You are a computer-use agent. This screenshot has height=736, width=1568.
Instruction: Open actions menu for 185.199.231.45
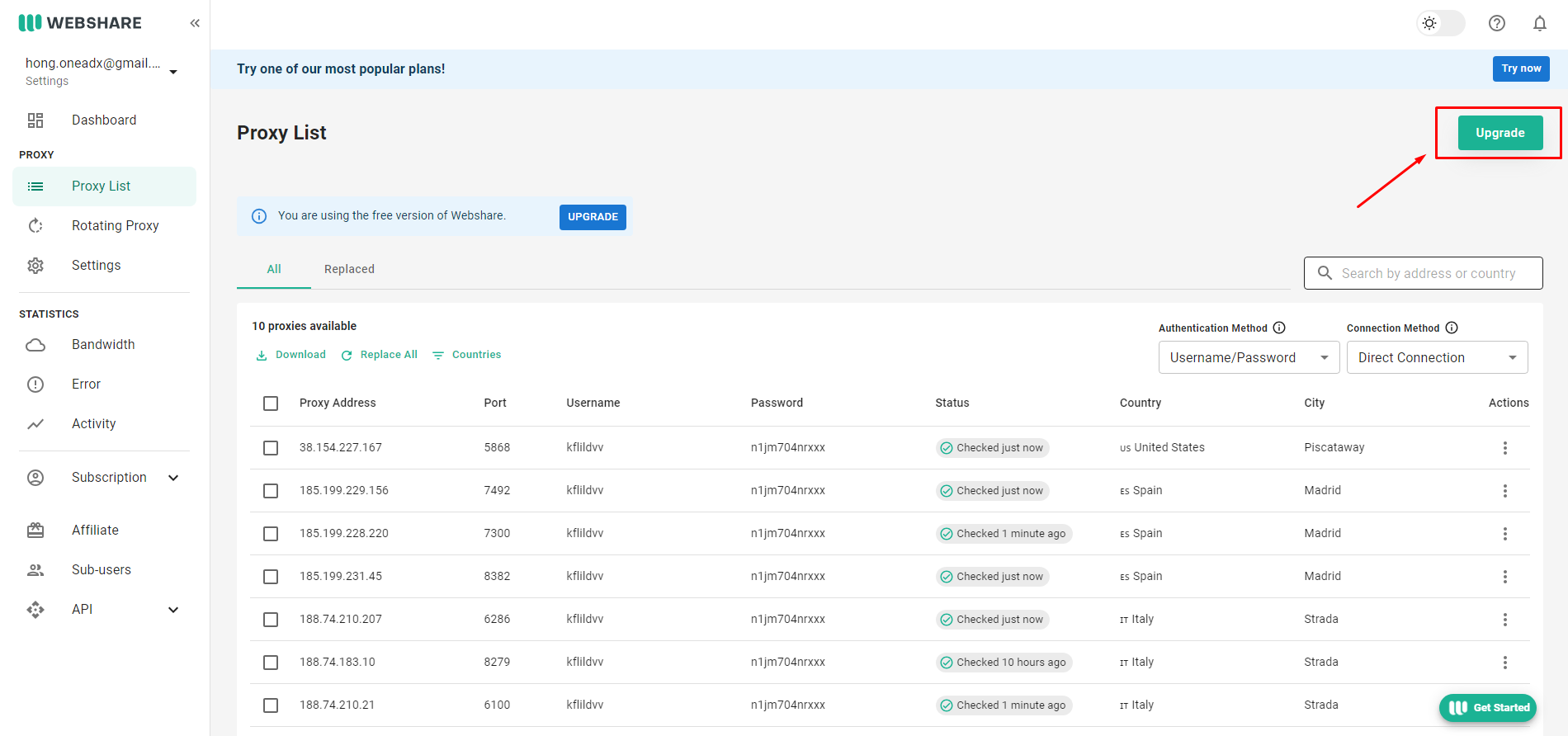tap(1505, 577)
